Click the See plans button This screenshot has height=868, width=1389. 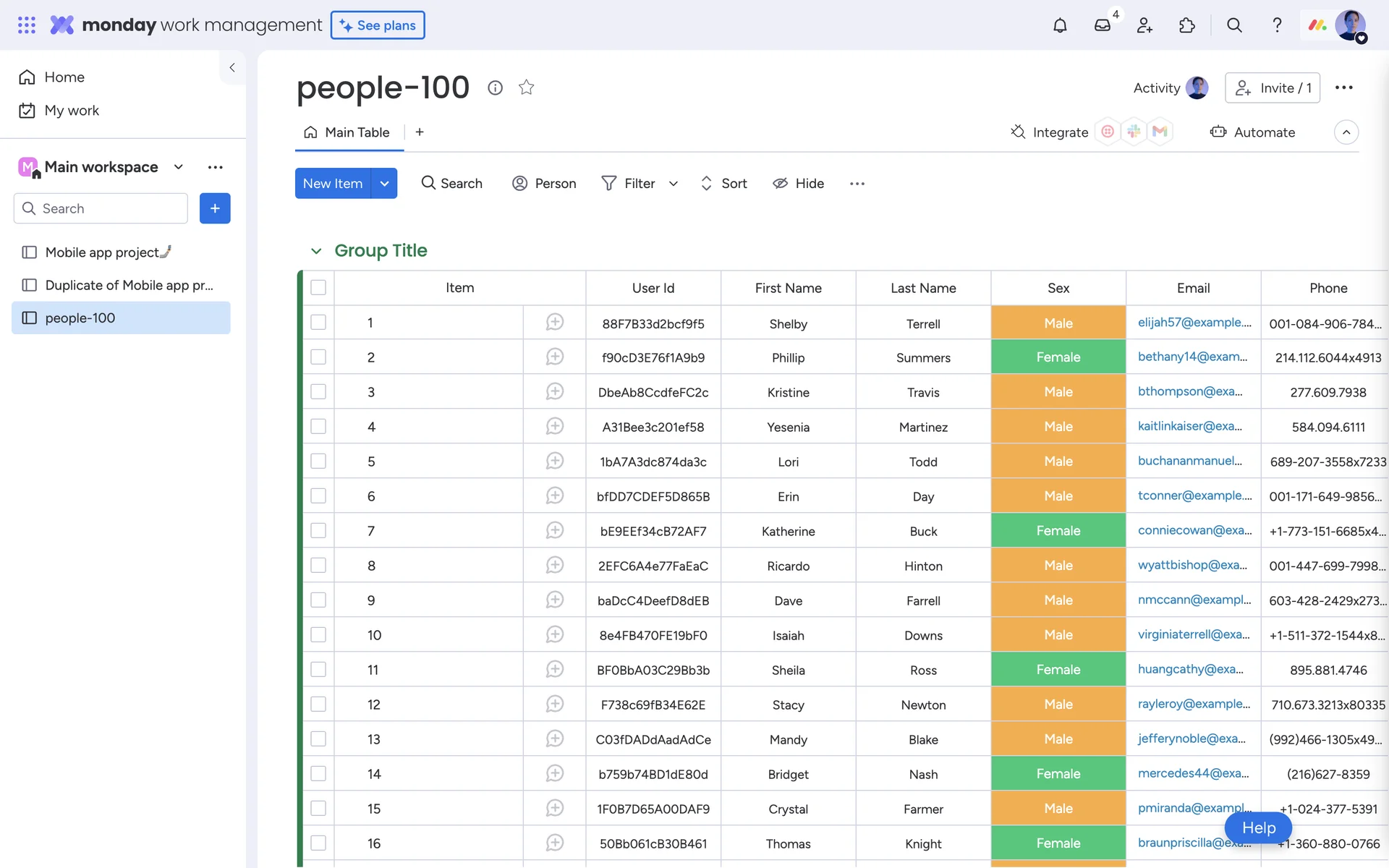tap(378, 25)
